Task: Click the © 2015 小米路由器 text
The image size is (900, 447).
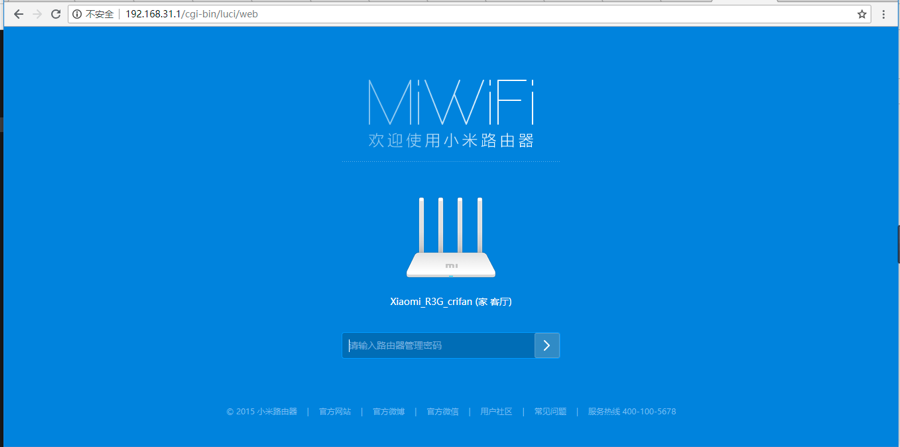Action: (x=262, y=411)
